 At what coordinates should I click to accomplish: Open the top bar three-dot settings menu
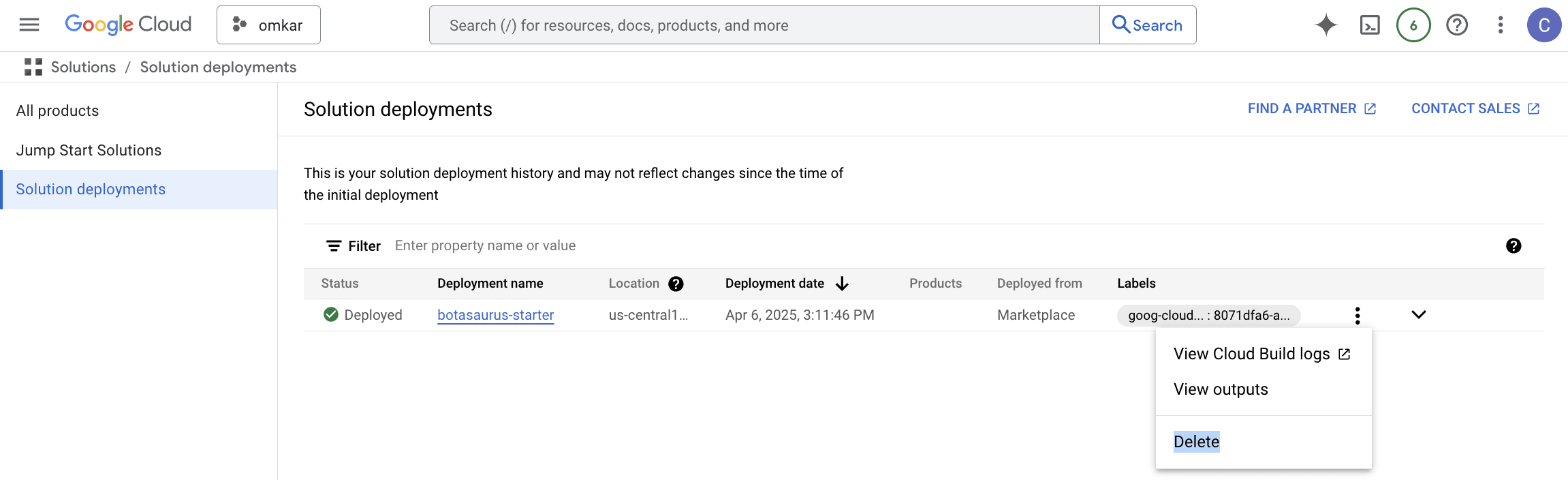1501,25
